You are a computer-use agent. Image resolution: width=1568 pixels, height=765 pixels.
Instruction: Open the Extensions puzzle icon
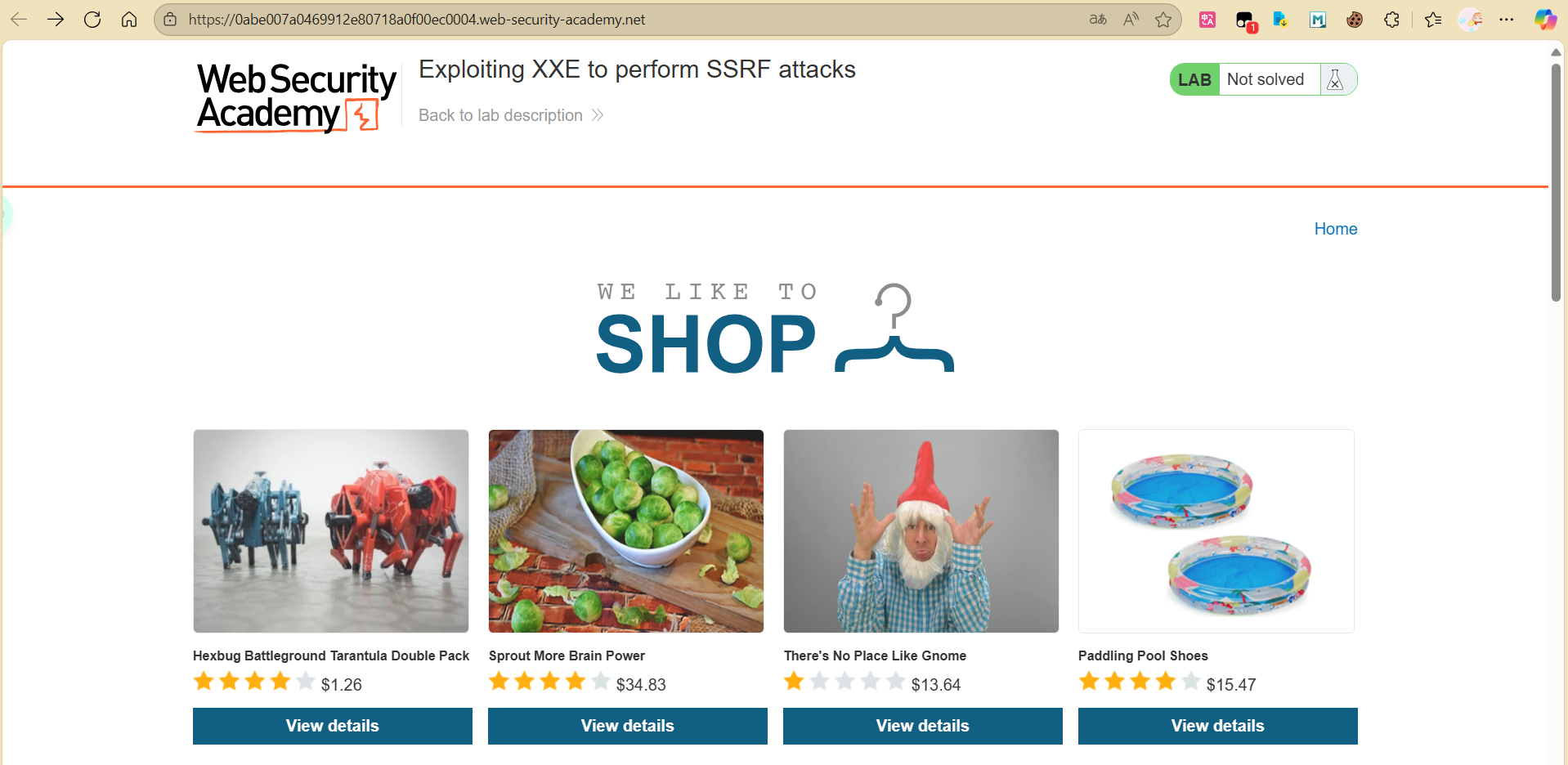1391,20
